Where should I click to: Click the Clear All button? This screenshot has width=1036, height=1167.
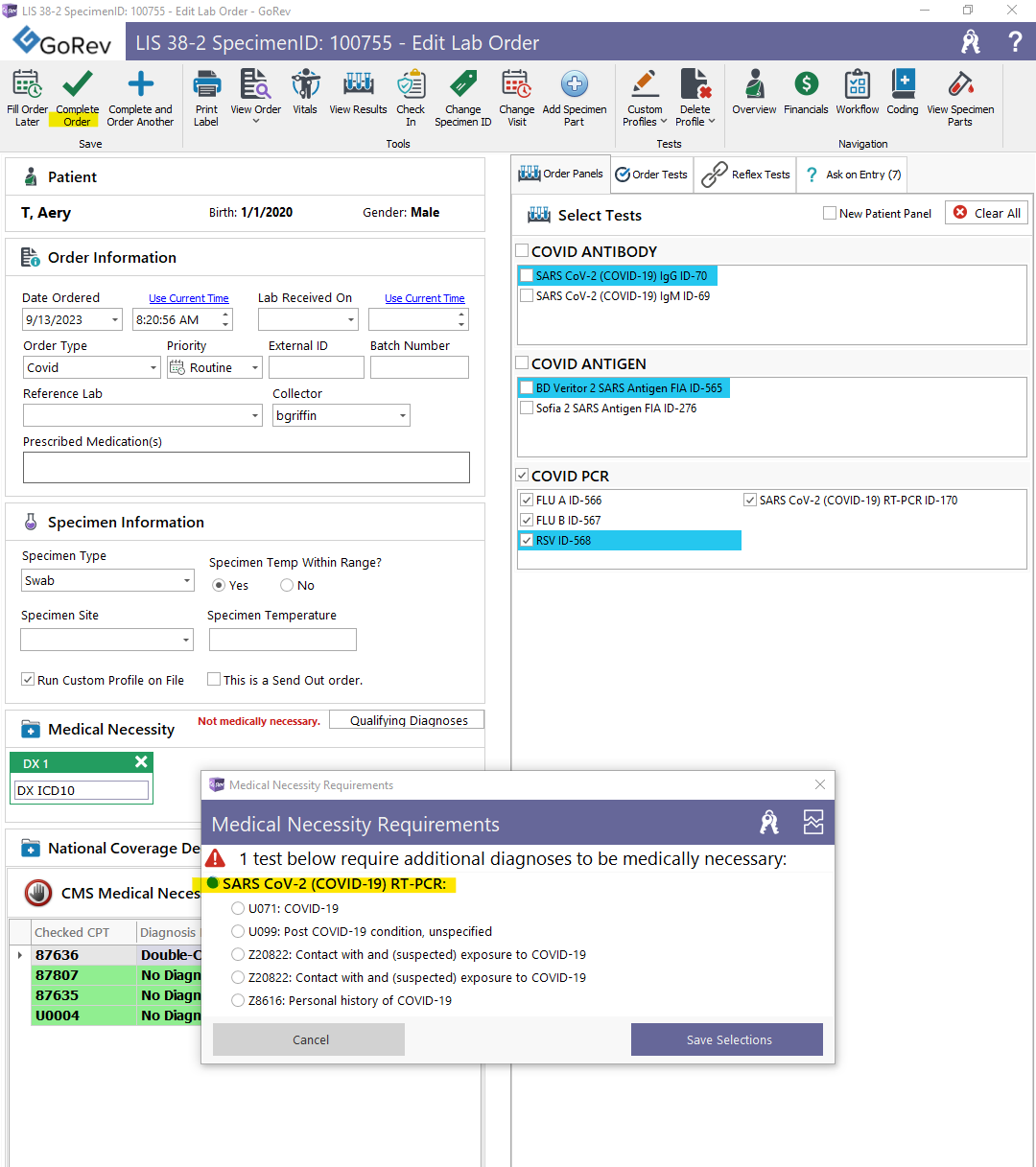tap(987, 213)
